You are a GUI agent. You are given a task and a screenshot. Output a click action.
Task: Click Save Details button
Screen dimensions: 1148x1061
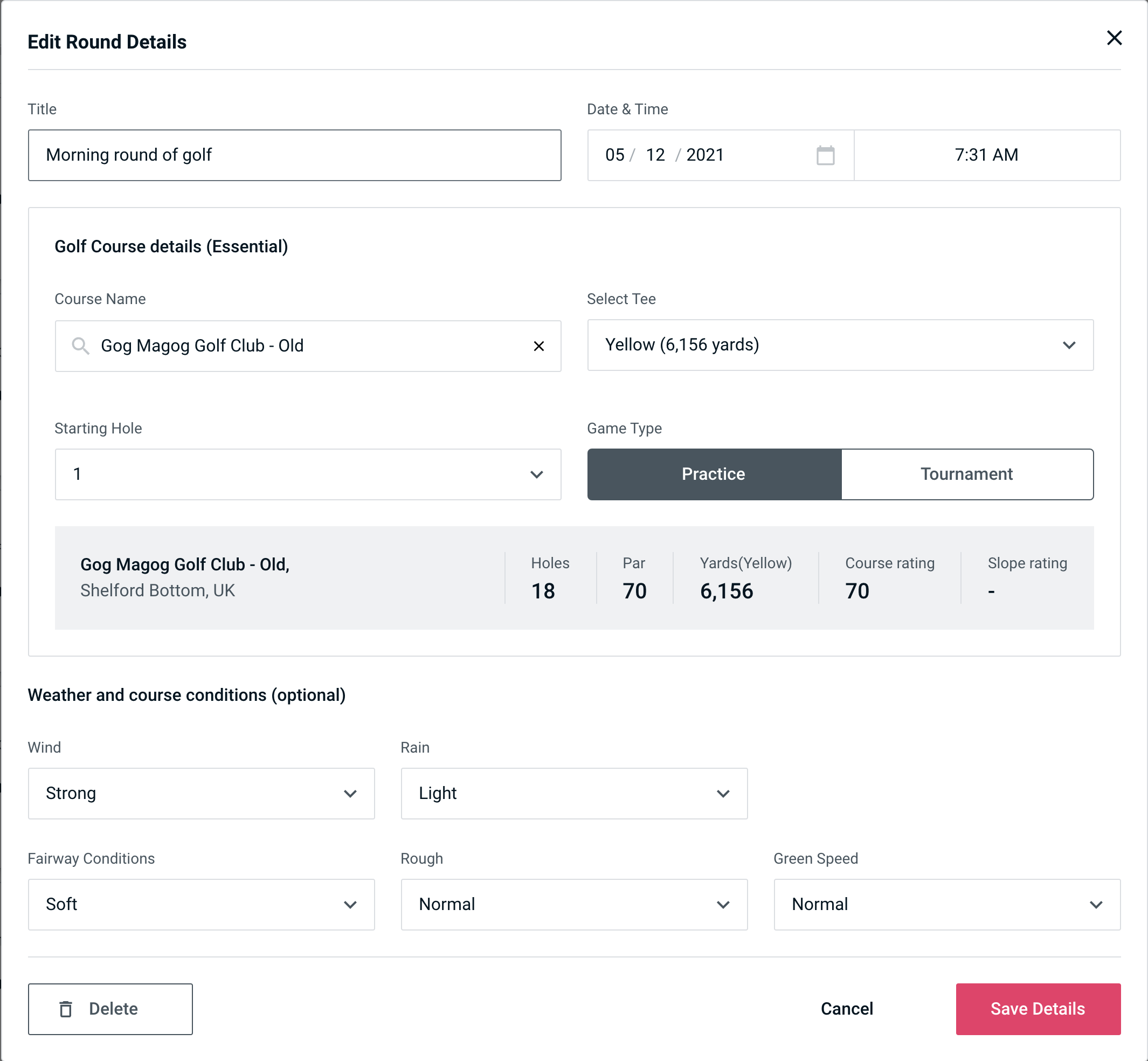(1037, 1008)
